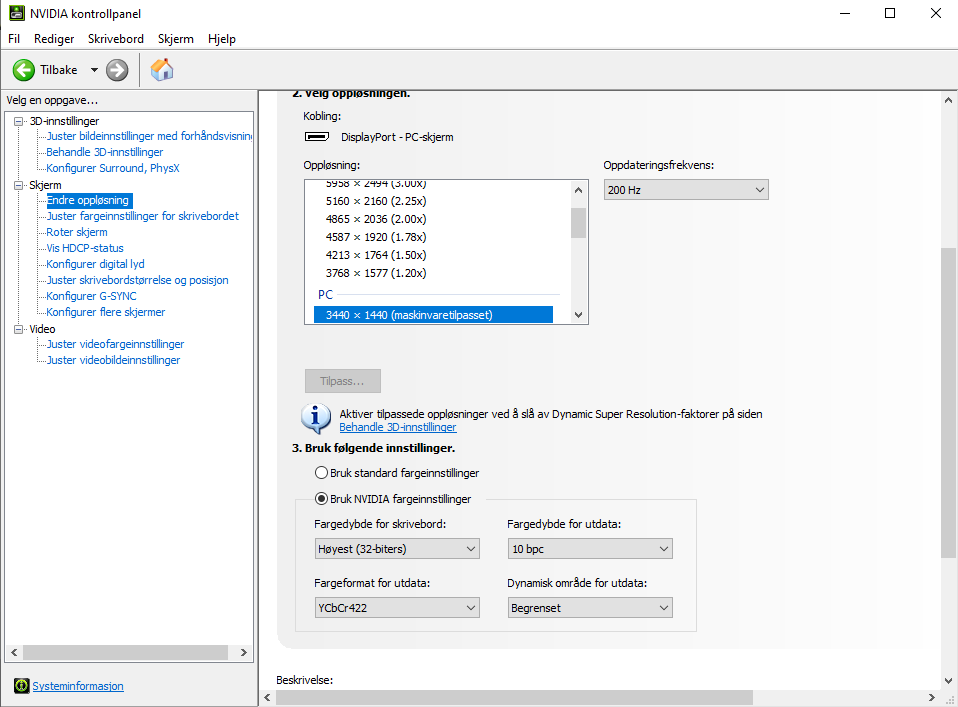Click task tree horizontal scroll left arrow

(14, 652)
